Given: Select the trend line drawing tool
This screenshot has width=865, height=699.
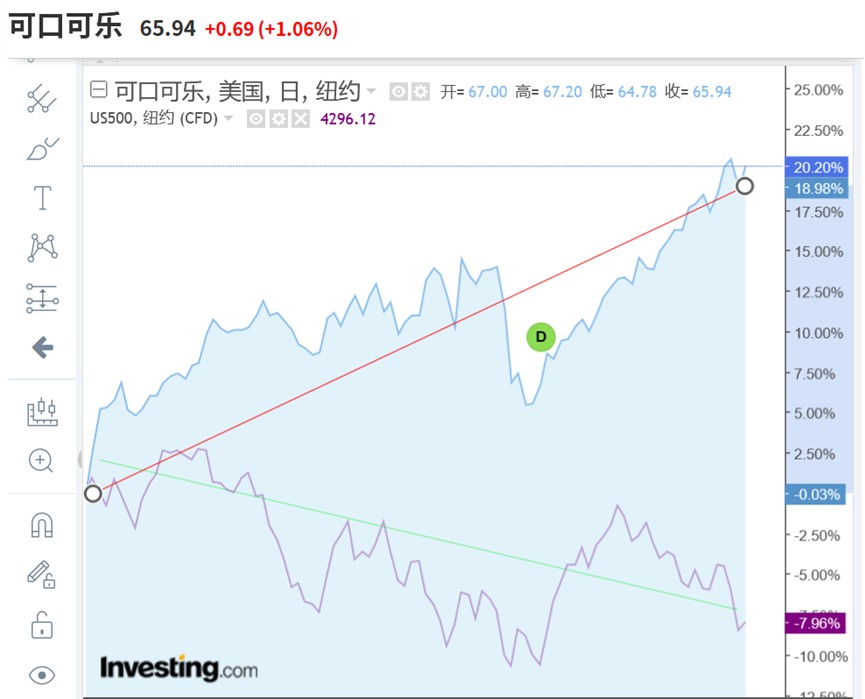Looking at the screenshot, I should pos(42,98).
